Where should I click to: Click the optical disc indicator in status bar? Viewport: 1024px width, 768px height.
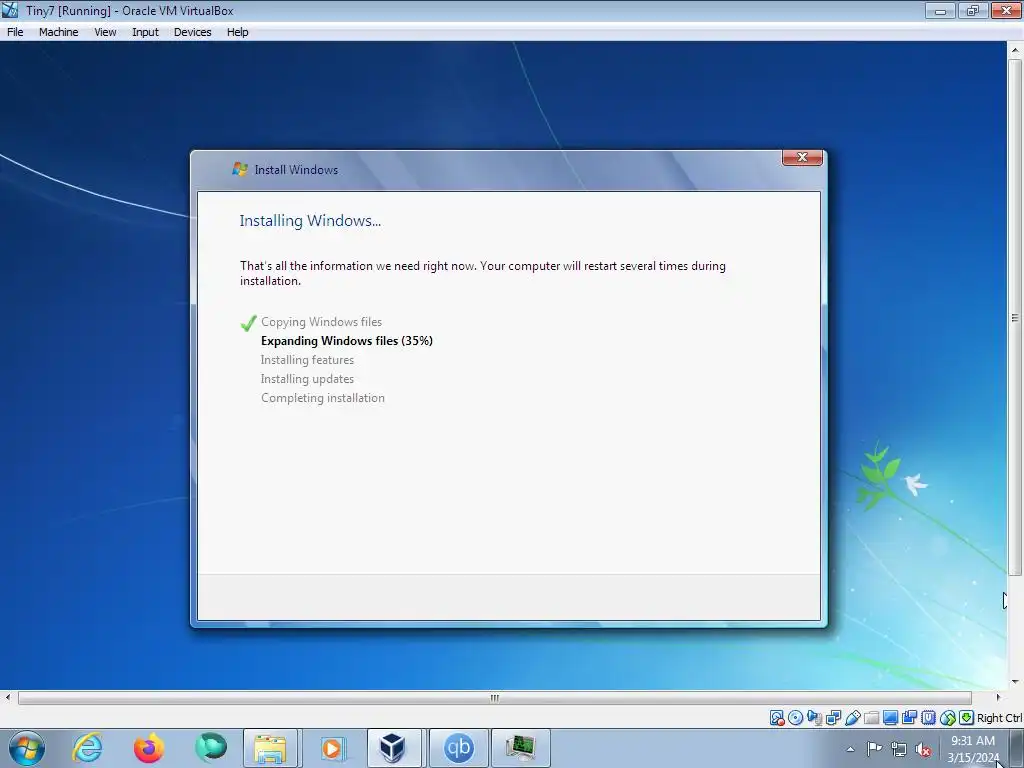[x=795, y=718]
